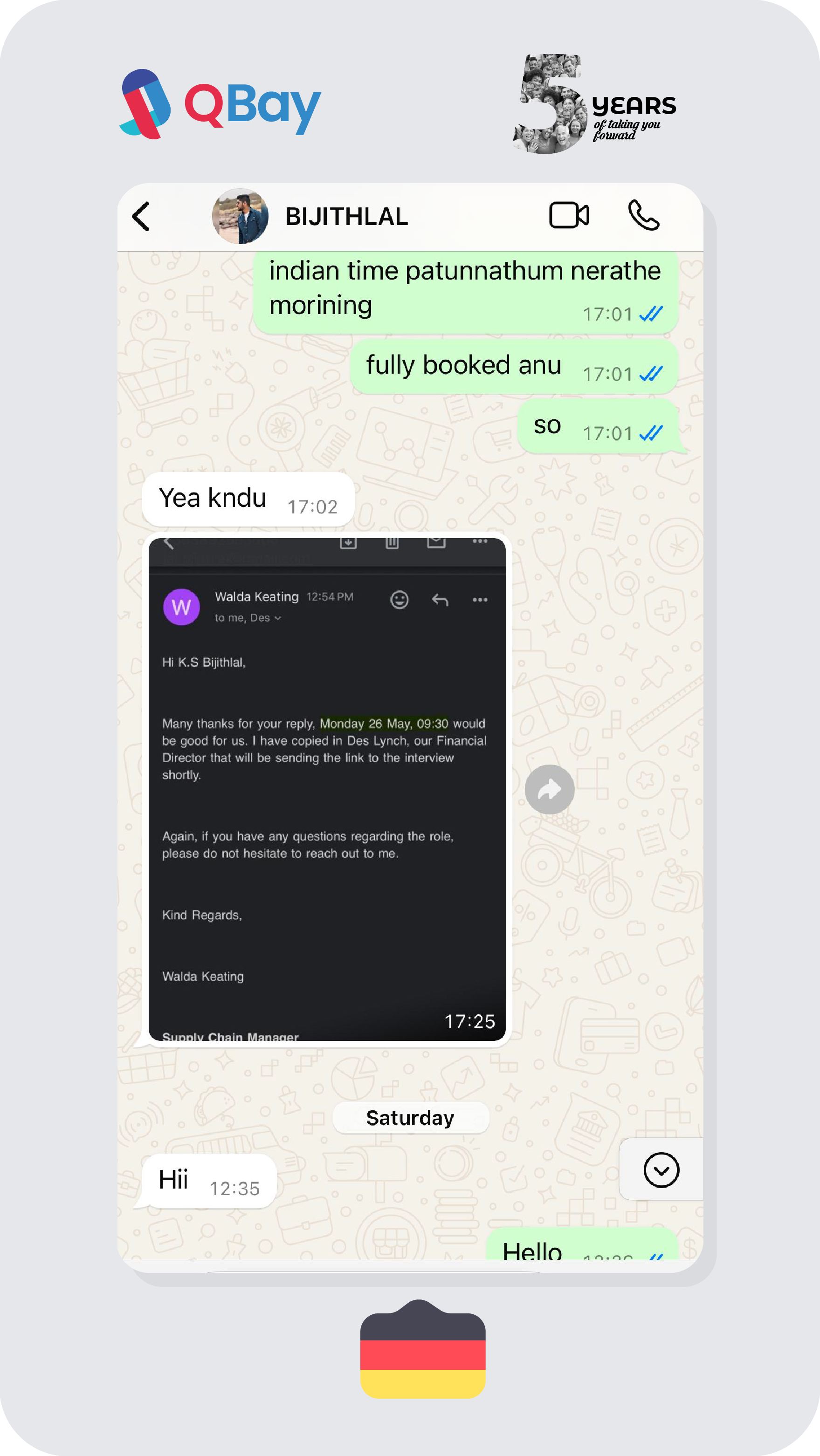Start a video call with BIJITHLAL

click(569, 215)
